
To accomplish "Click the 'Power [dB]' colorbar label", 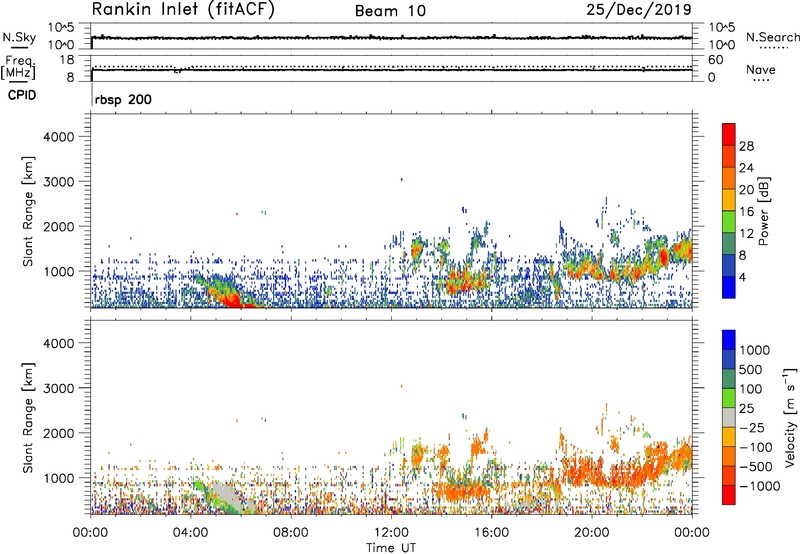I will pyautogui.click(x=763, y=211).
